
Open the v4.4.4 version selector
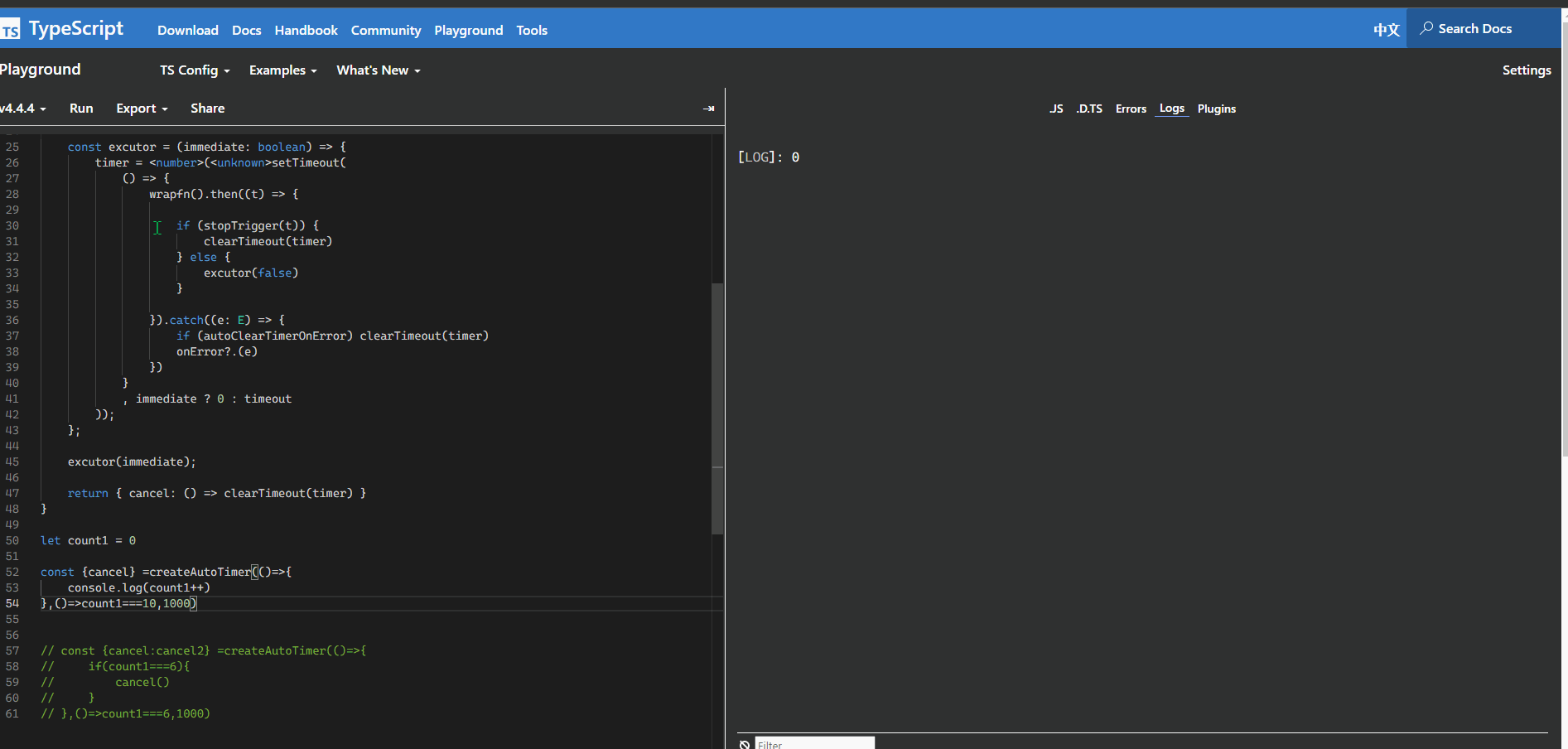23,109
